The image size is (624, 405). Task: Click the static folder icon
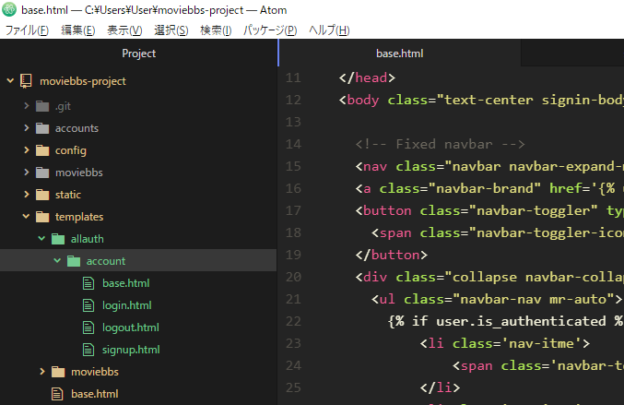(x=41, y=194)
